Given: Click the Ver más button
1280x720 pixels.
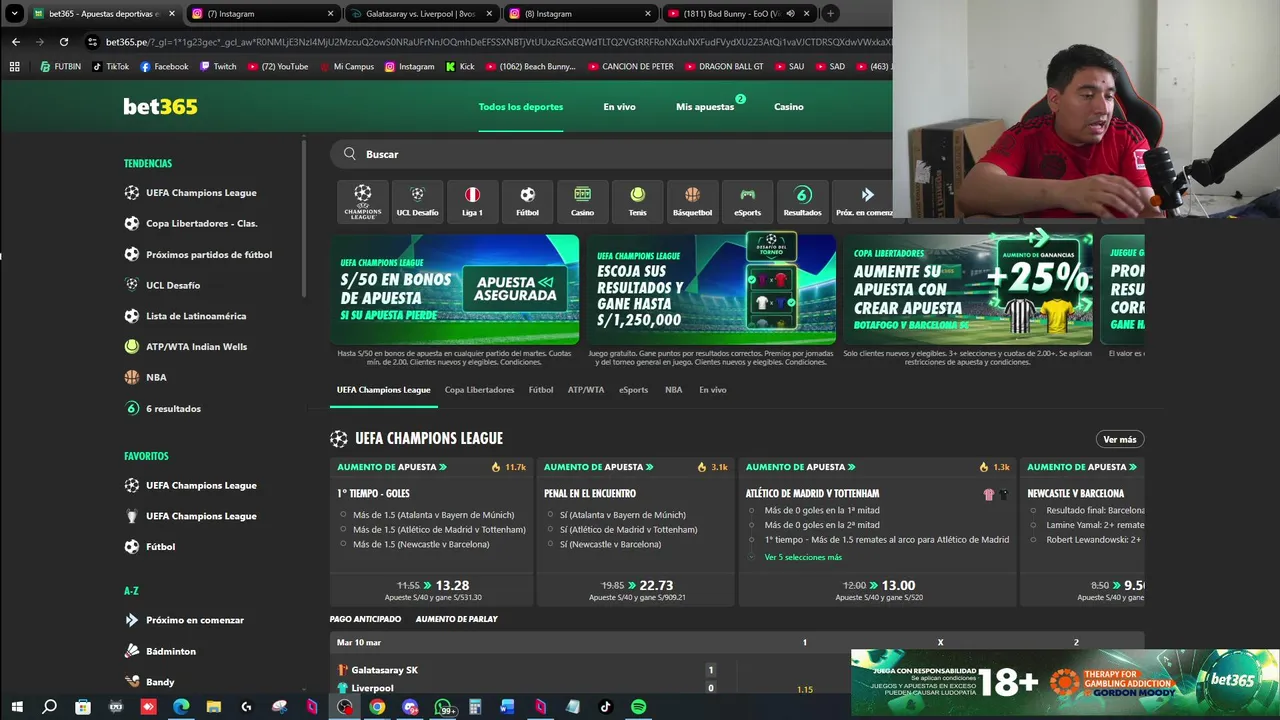Looking at the screenshot, I should click(x=1120, y=439).
